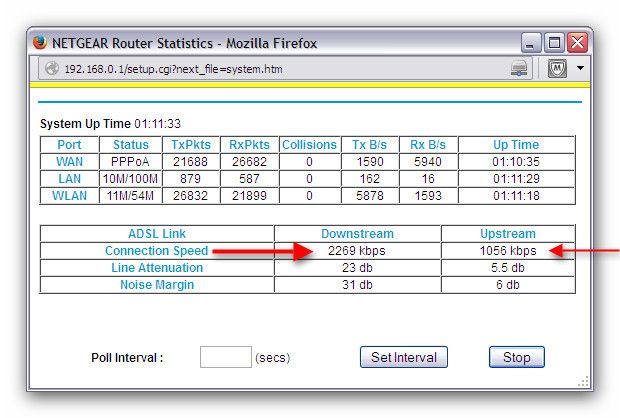620x418 pixels.
Task: Click the 1590 Tx B/s value
Action: click(x=370, y=162)
